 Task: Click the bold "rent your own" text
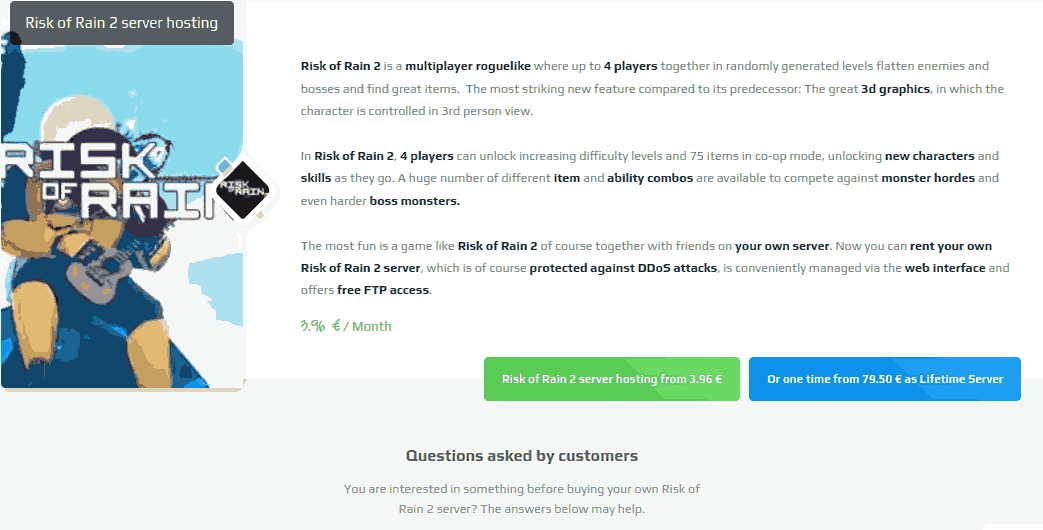coord(950,246)
